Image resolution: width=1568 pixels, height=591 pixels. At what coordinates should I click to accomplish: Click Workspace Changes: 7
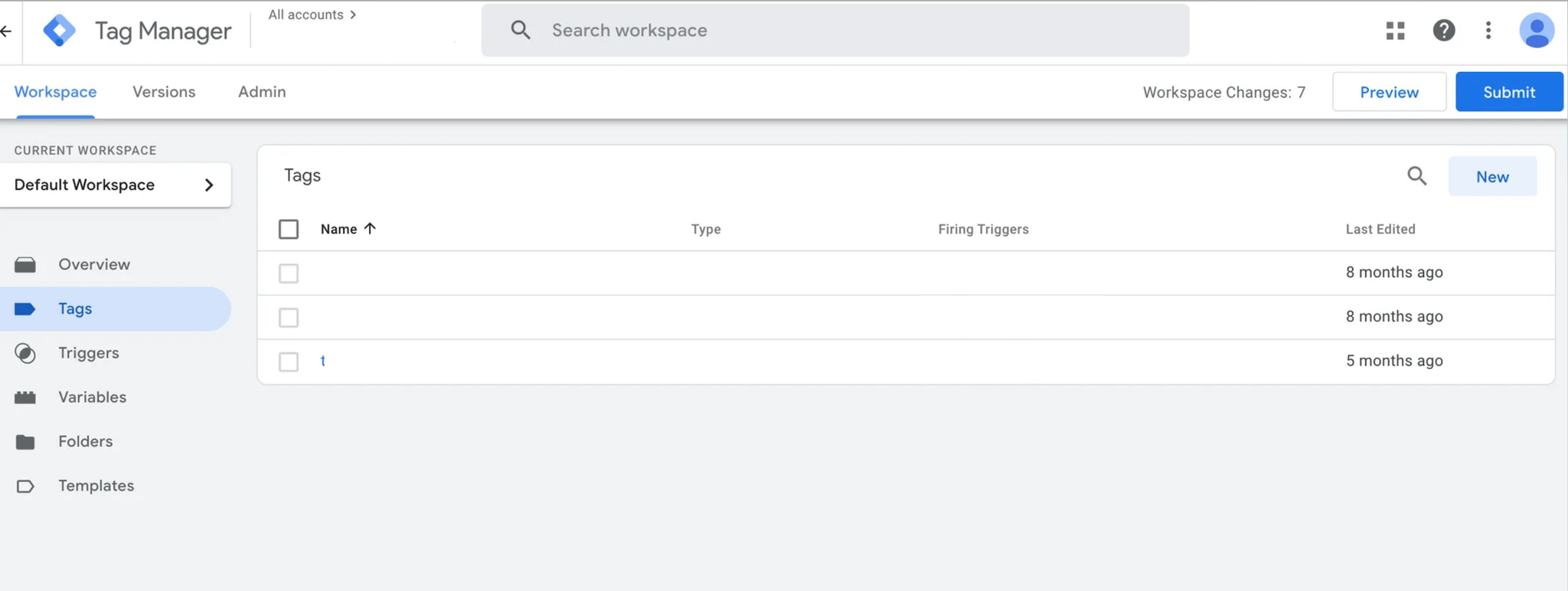1224,93
